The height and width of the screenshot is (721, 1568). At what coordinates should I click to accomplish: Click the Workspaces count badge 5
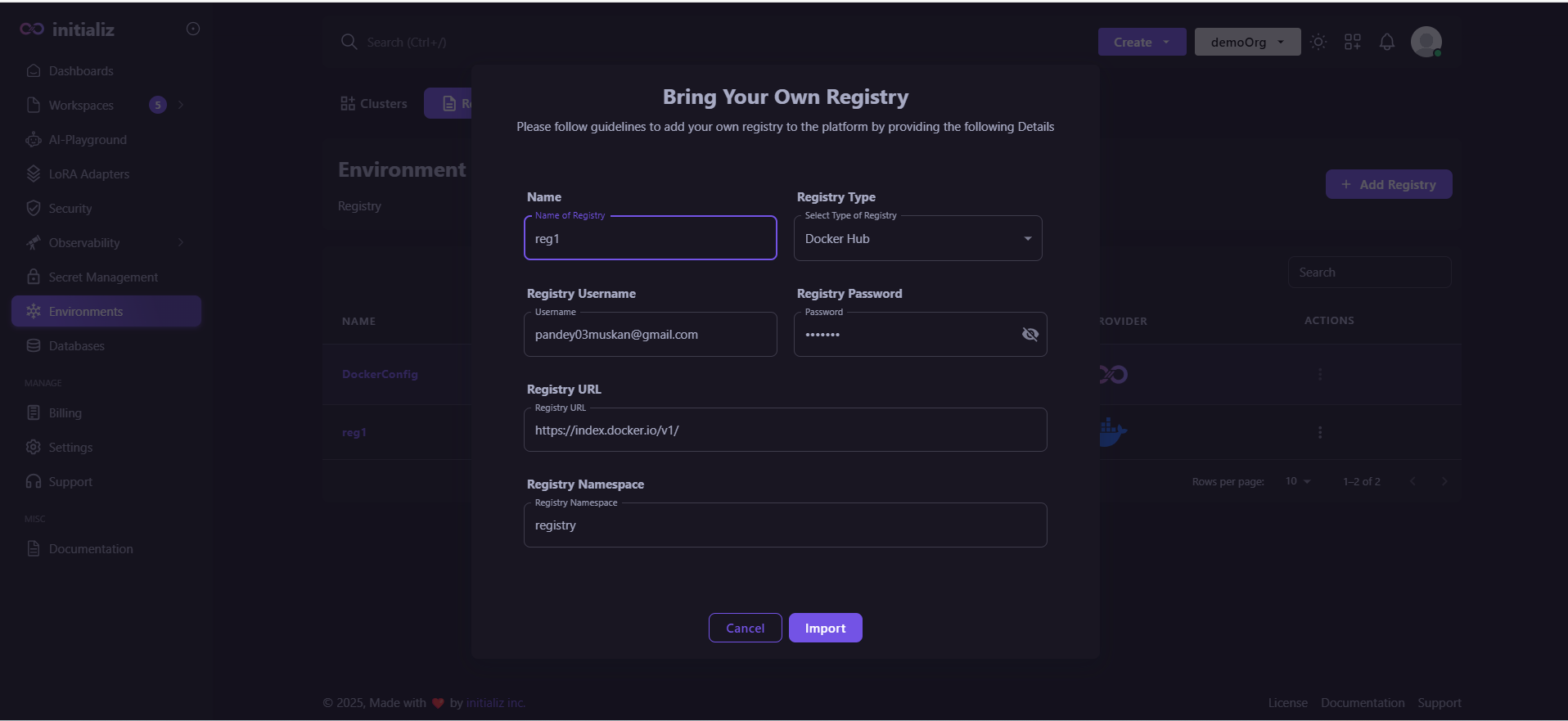158,105
